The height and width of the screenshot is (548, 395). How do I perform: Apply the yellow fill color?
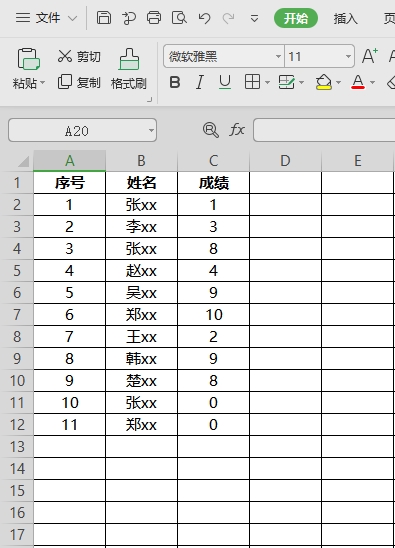pos(324,82)
